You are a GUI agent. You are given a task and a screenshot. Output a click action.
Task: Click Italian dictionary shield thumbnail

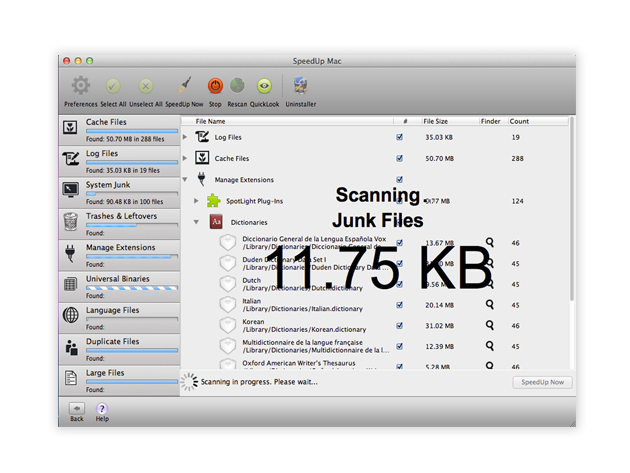pyautogui.click(x=228, y=305)
